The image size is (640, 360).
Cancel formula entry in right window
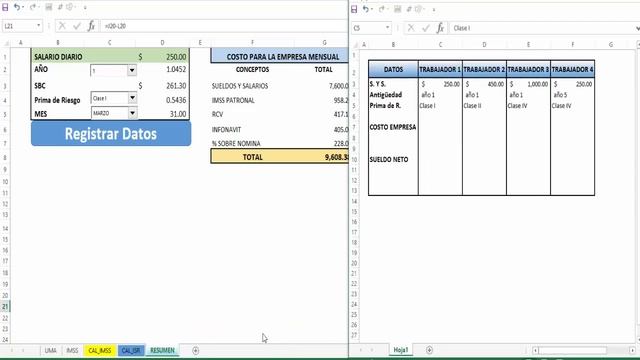point(411,28)
